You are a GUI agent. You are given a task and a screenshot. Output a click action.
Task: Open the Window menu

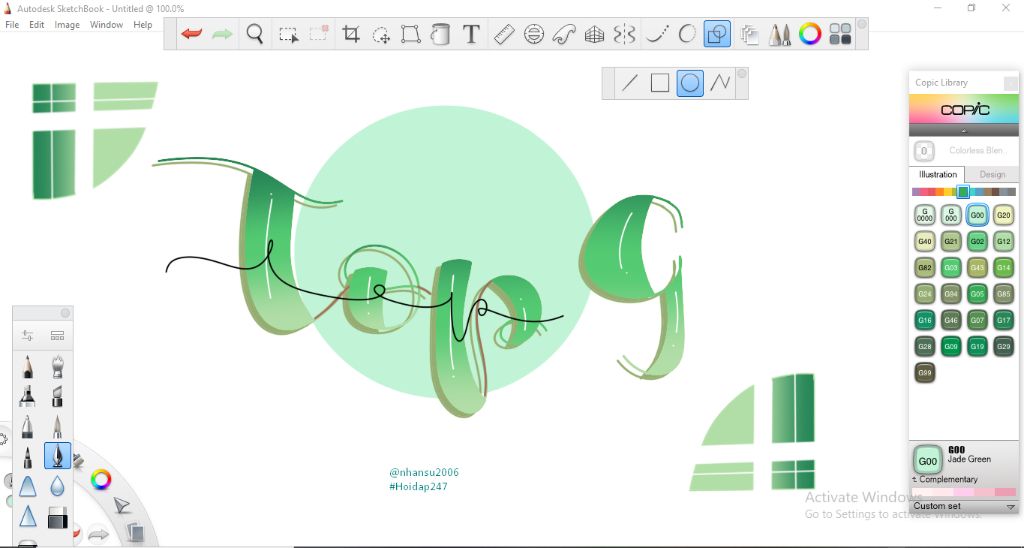click(x=106, y=25)
